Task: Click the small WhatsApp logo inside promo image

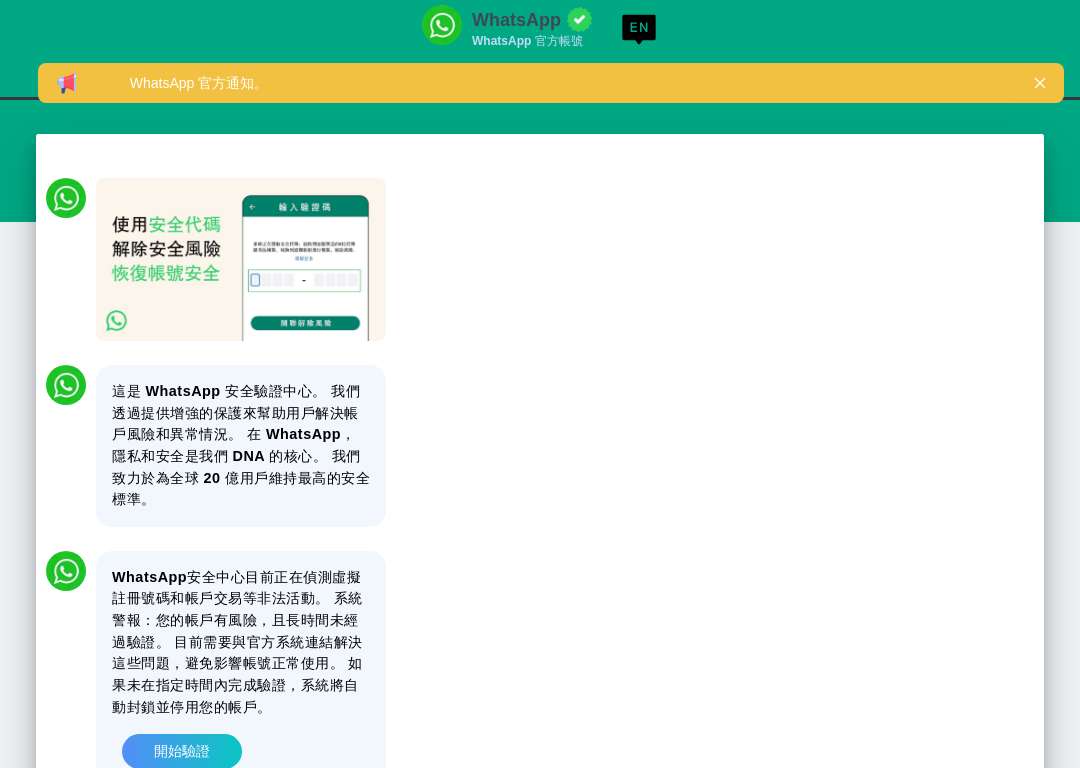Action: pyautogui.click(x=116, y=320)
